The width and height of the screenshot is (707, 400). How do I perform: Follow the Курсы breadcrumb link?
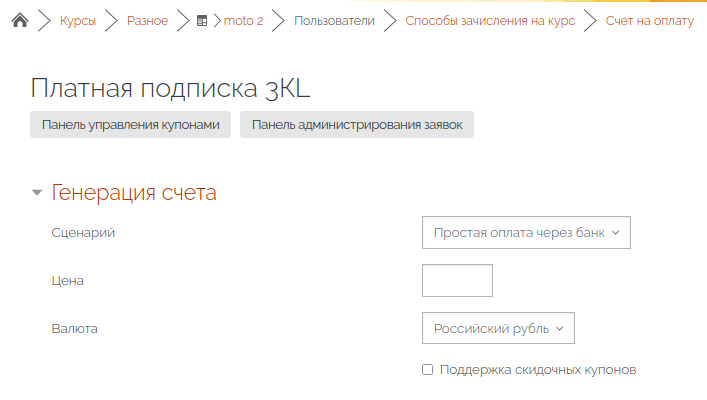click(x=78, y=21)
